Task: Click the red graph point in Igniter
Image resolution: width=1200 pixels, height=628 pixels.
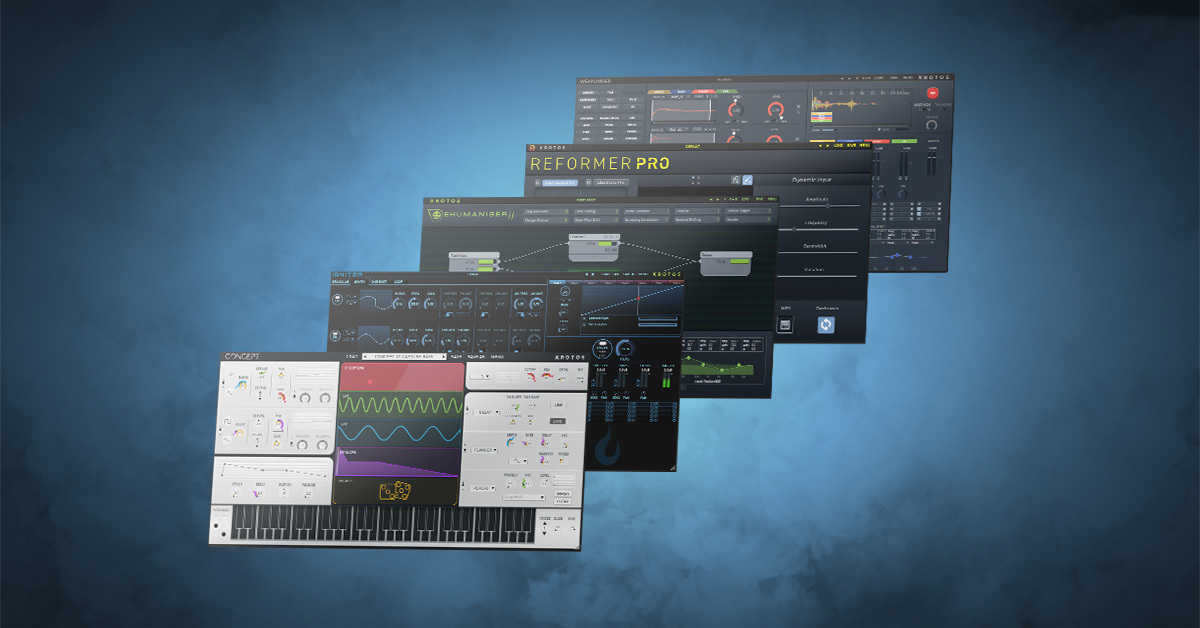Action: pyautogui.click(x=638, y=298)
